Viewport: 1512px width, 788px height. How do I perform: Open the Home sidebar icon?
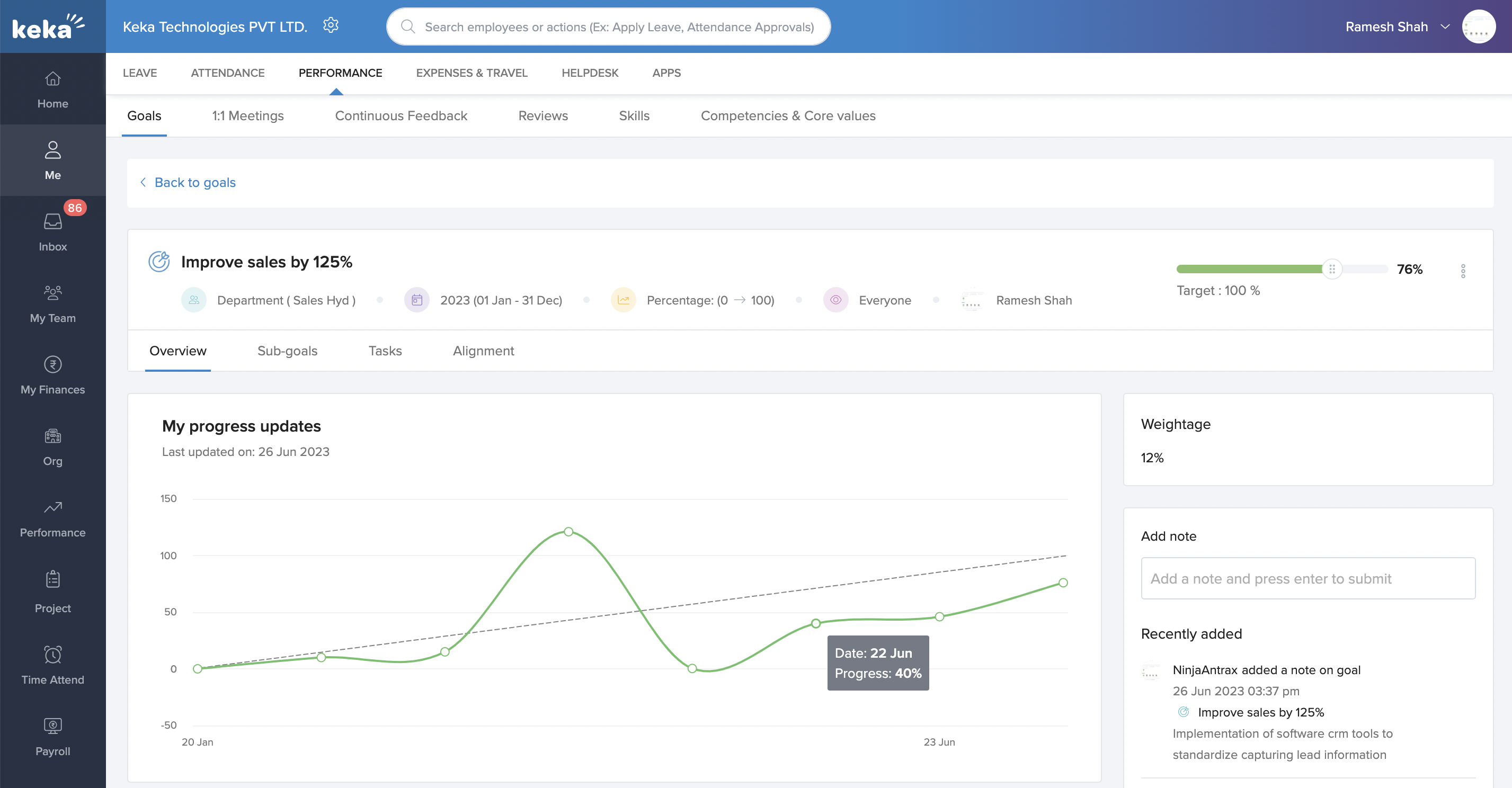tap(53, 79)
